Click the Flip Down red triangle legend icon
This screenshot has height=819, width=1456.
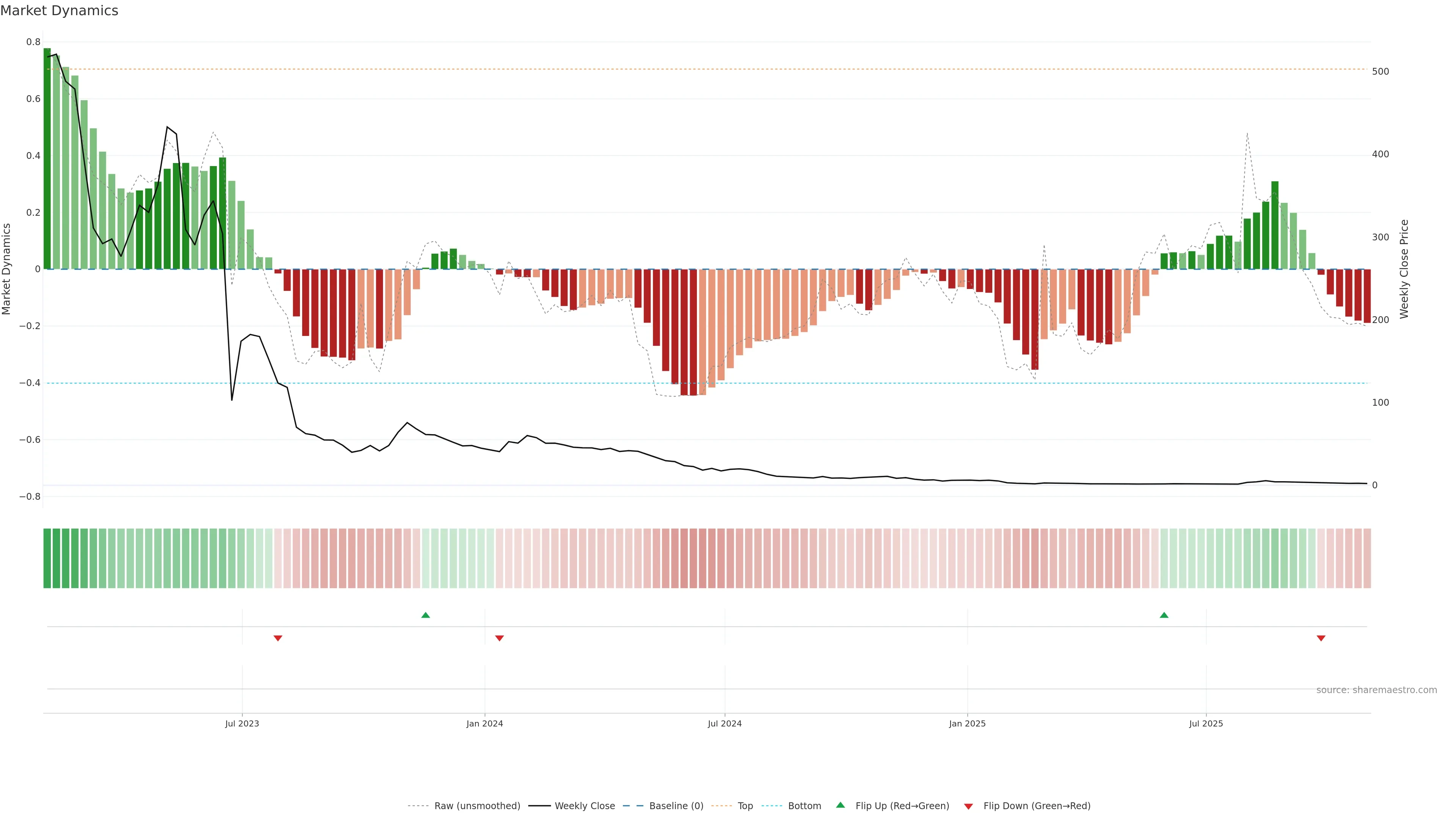(968, 806)
